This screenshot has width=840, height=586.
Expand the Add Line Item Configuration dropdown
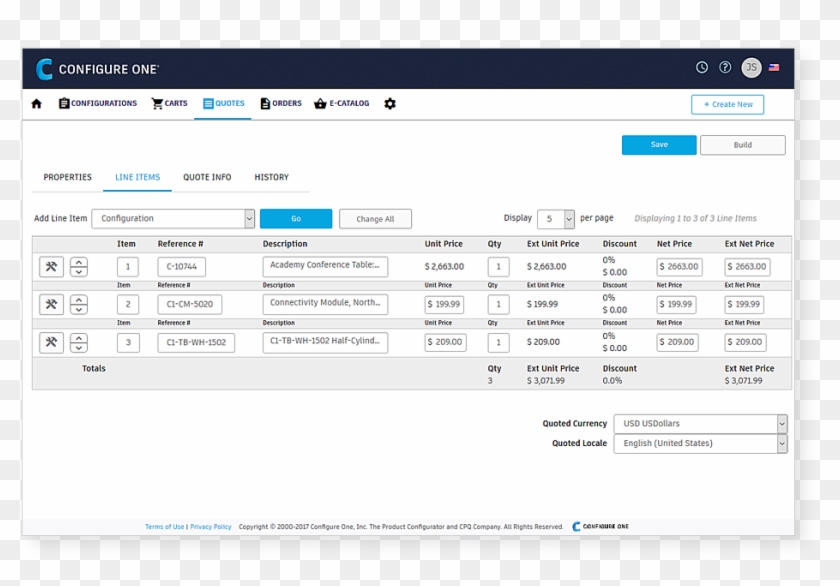tap(249, 218)
